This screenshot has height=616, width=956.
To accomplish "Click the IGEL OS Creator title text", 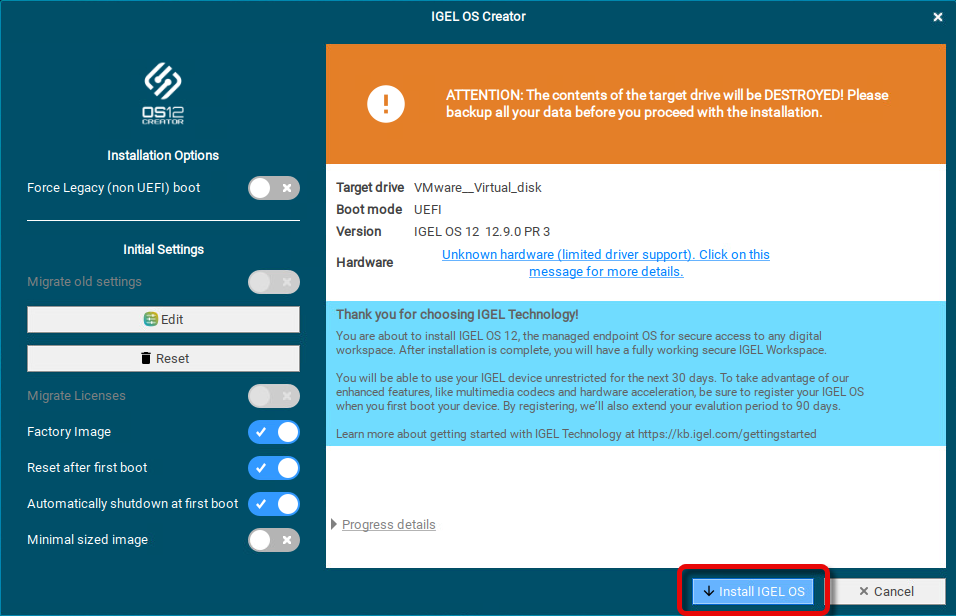I will [479, 16].
